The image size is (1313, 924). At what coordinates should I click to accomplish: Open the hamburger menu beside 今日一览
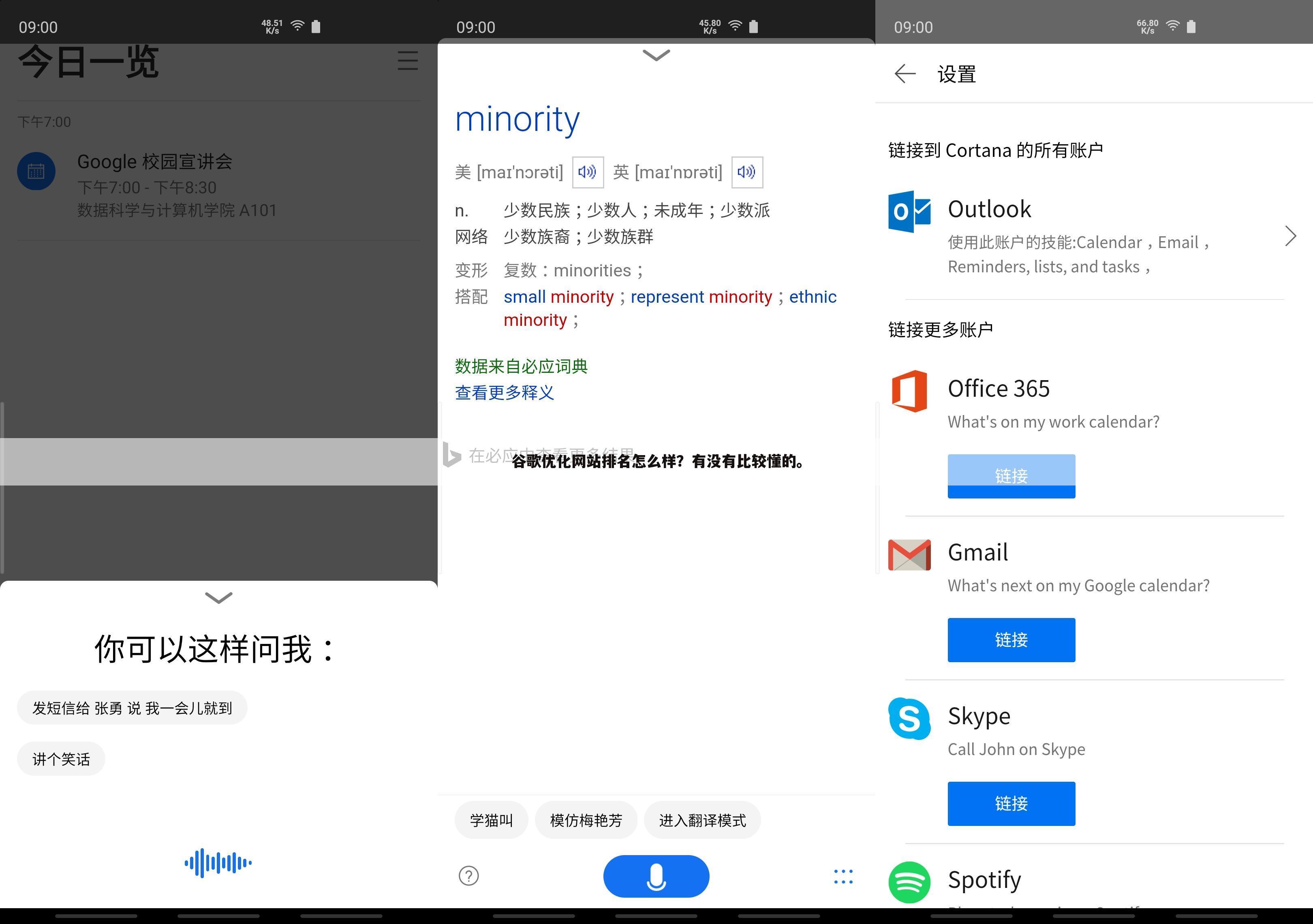click(x=408, y=61)
